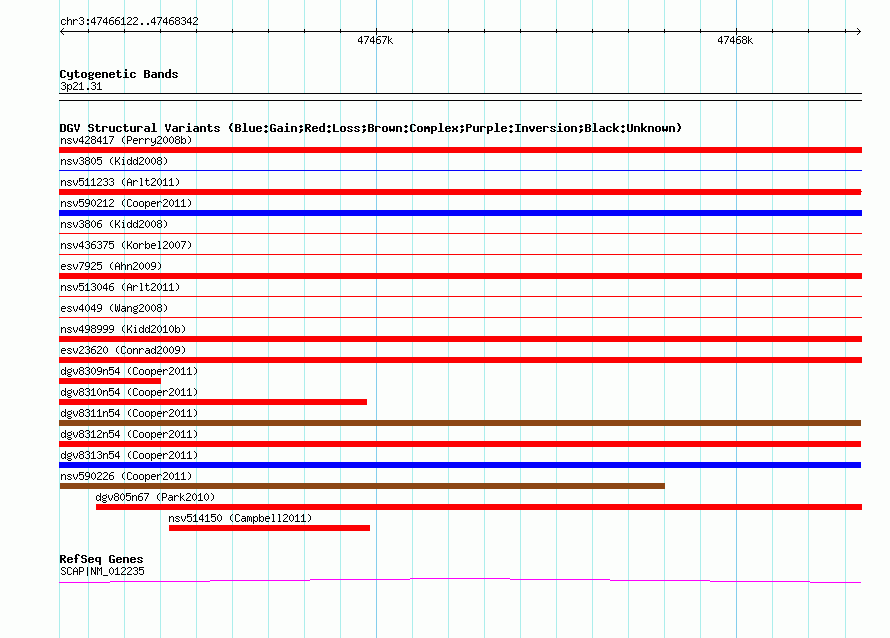This screenshot has width=890, height=638.
Task: Click the SCAP|NM_012235 gene label
Action: [x=102, y=572]
